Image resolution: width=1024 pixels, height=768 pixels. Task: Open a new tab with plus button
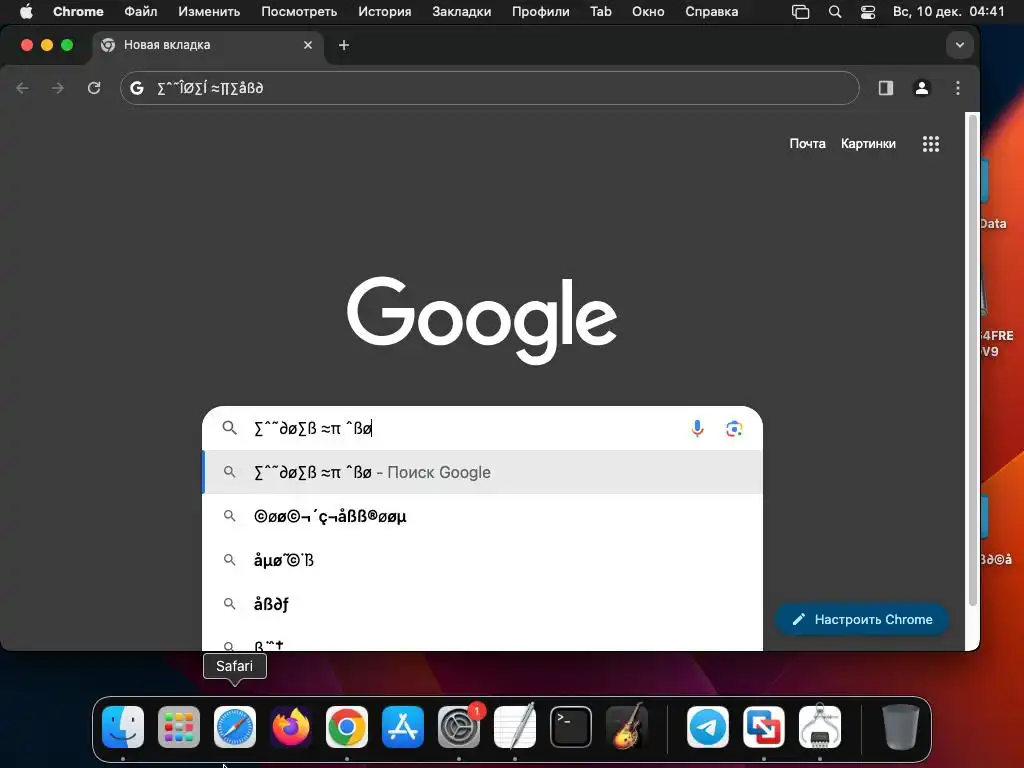(344, 45)
